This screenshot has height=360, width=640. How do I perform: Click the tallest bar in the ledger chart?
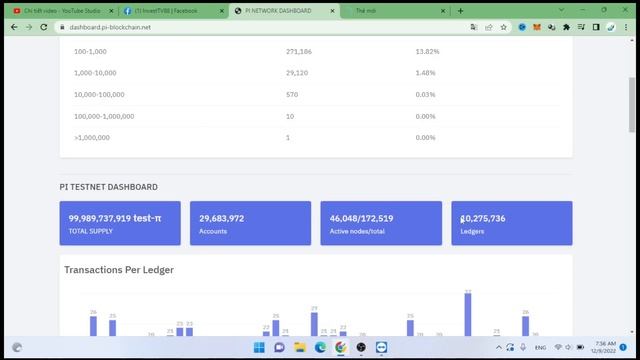click(468, 315)
